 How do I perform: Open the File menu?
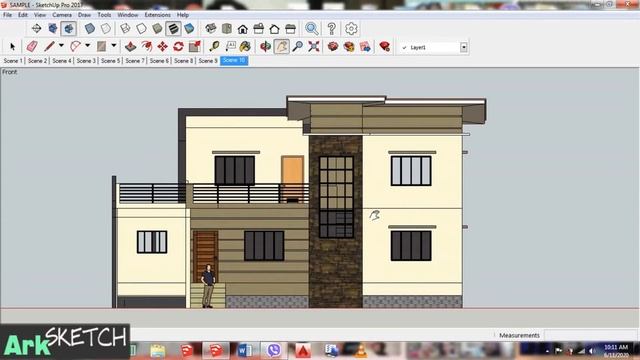pyautogui.click(x=7, y=15)
